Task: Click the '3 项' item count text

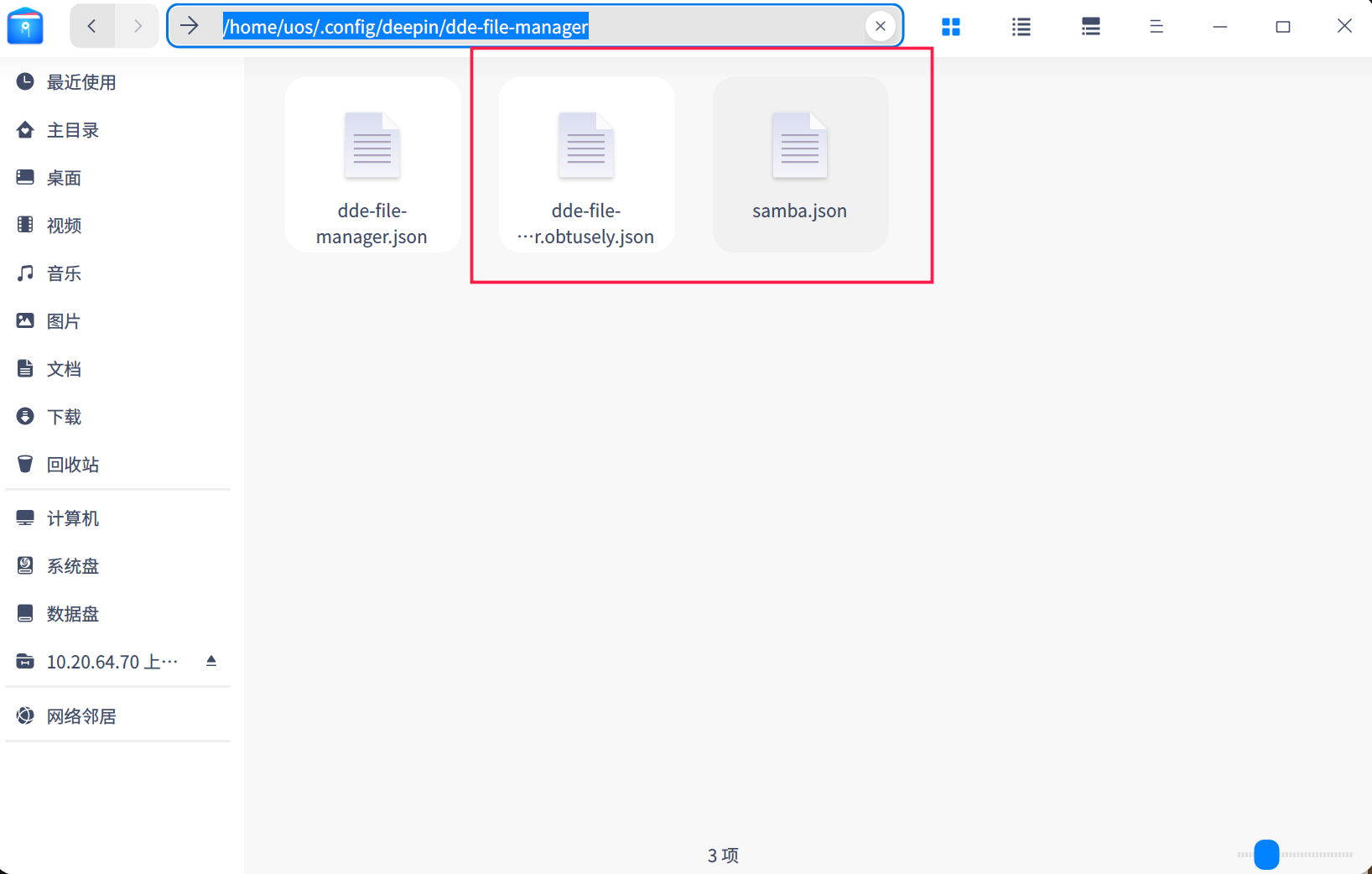Action: (x=723, y=856)
